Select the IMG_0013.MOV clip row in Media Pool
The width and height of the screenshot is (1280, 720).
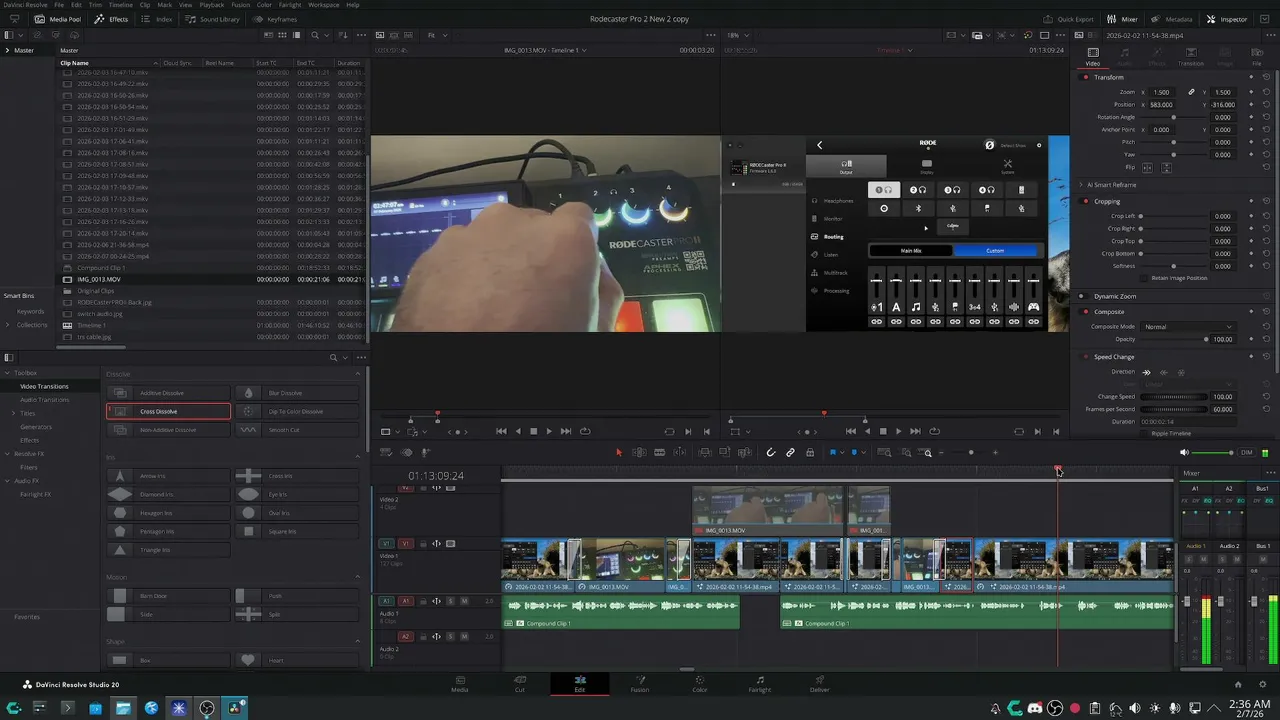click(212, 279)
